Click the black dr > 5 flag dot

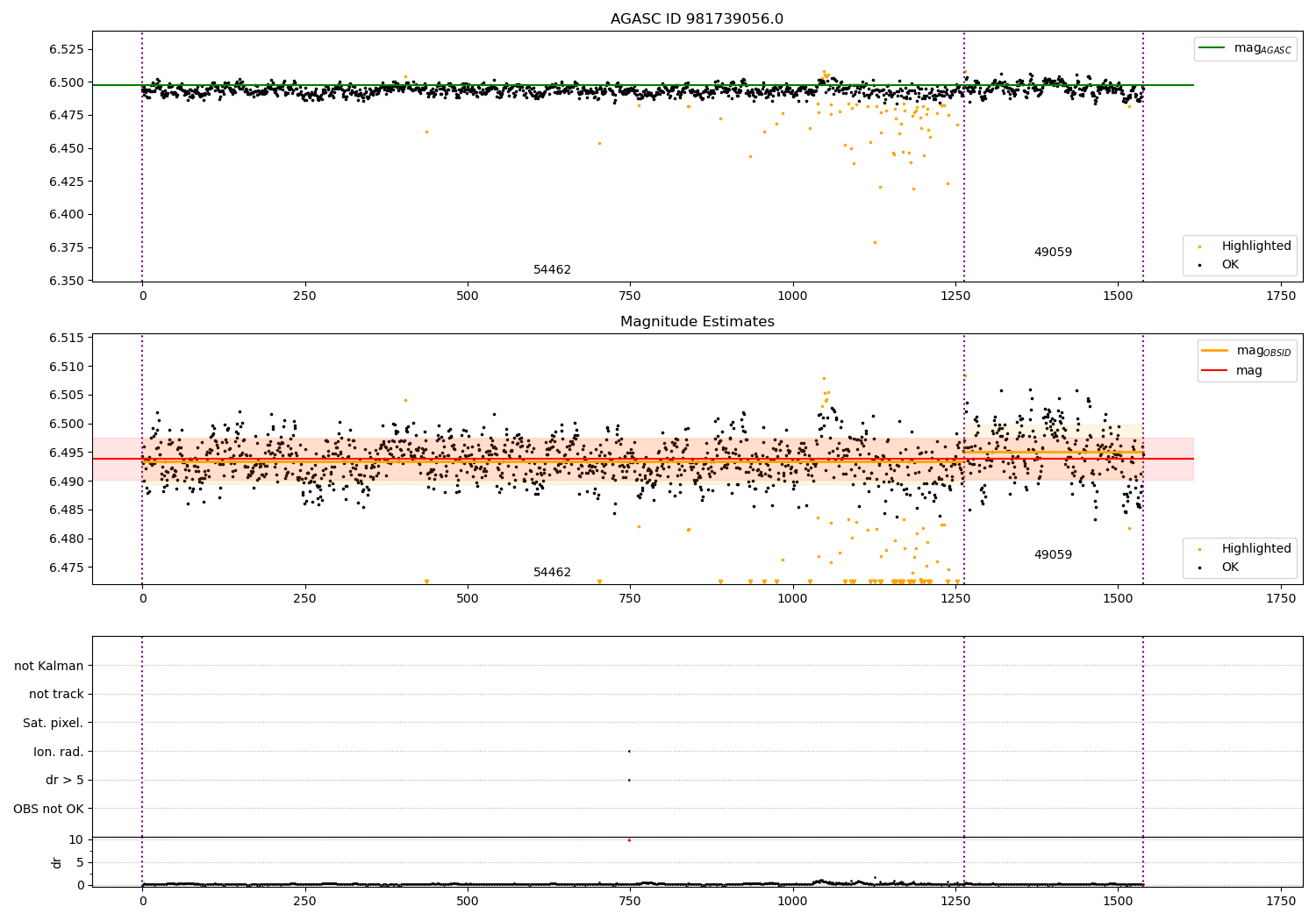pyautogui.click(x=629, y=780)
